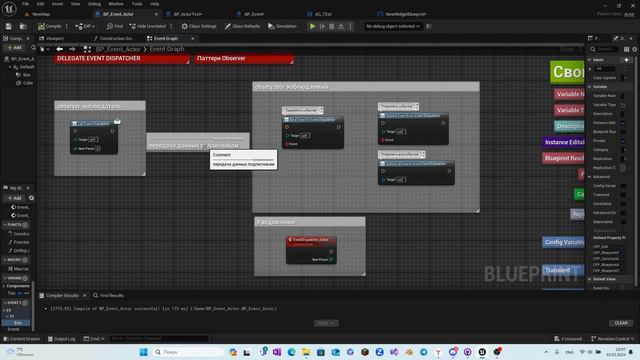The height and width of the screenshot is (360, 640).
Task: Collapse the MACROS section
Action: [x=5, y=260]
